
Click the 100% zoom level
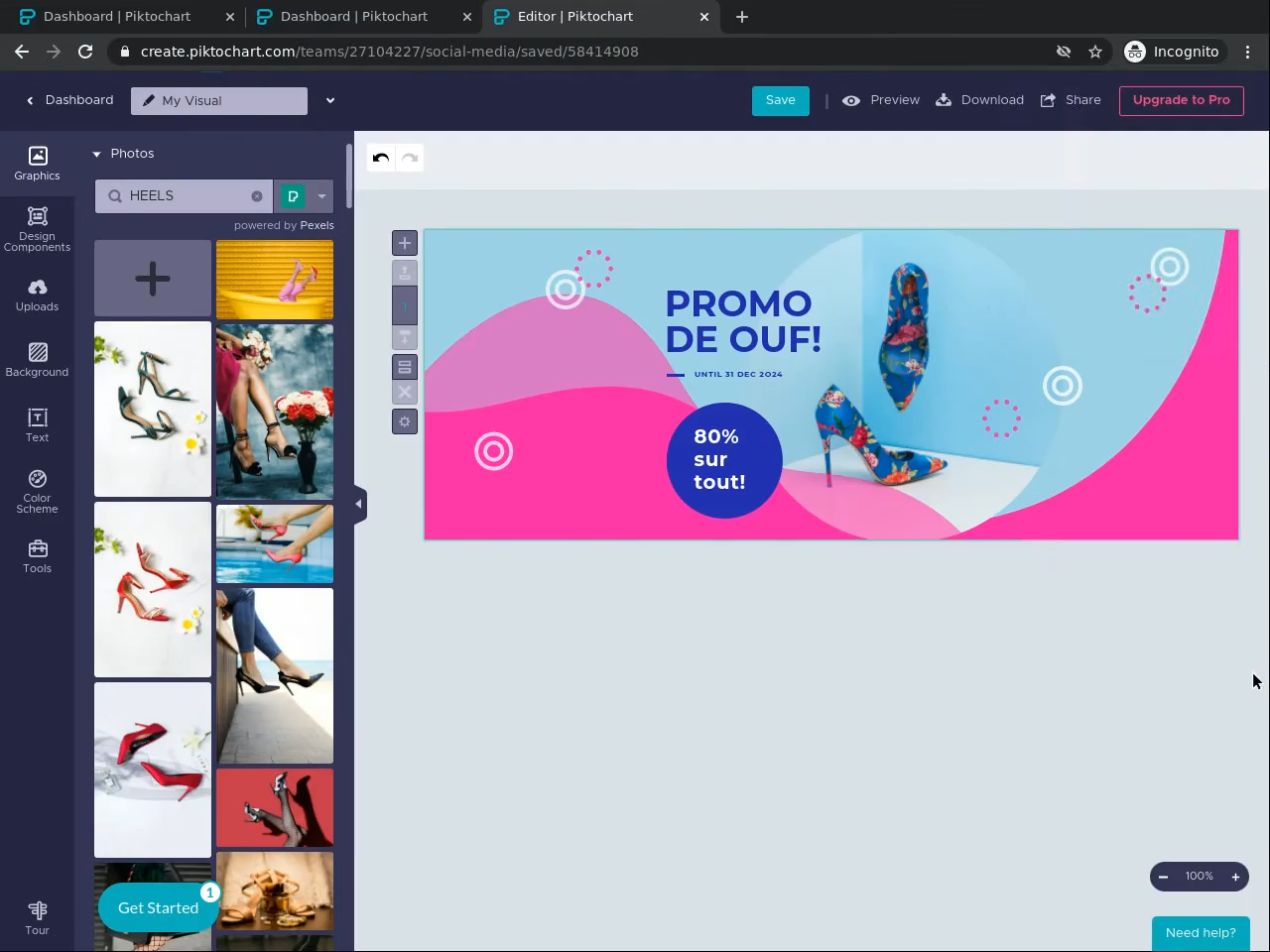coord(1199,877)
